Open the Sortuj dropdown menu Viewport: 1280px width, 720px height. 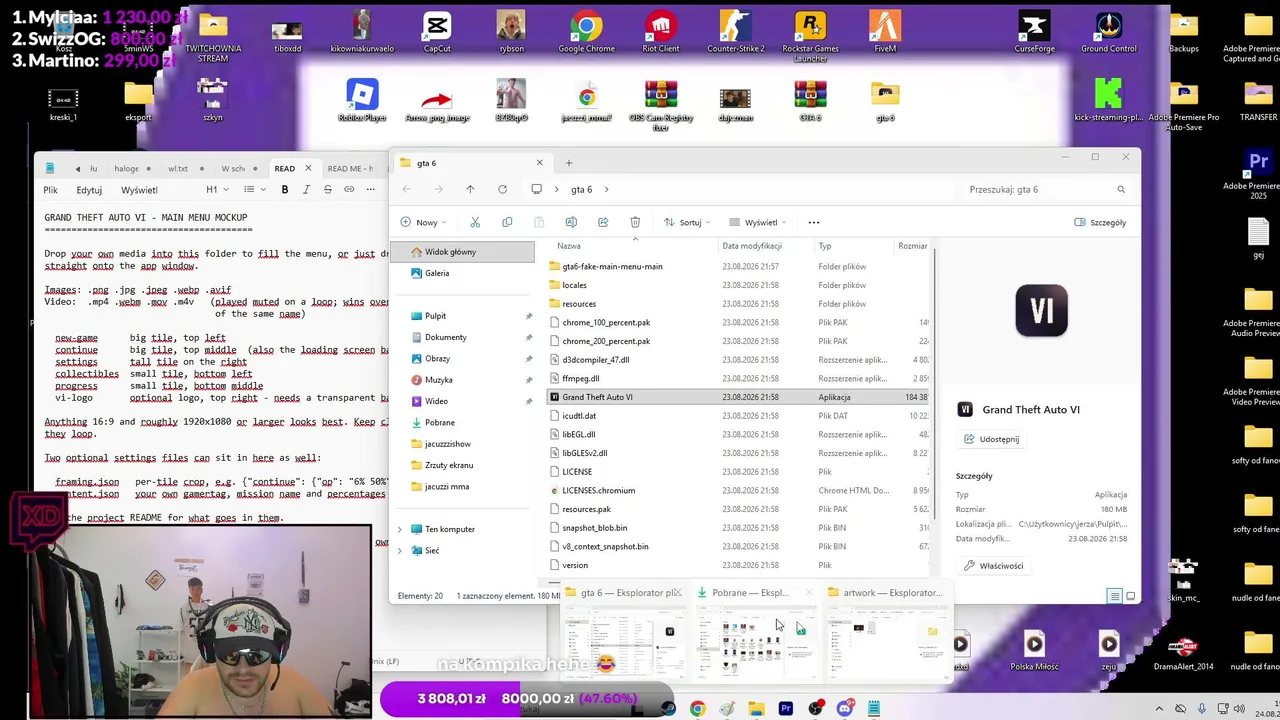[x=689, y=222]
